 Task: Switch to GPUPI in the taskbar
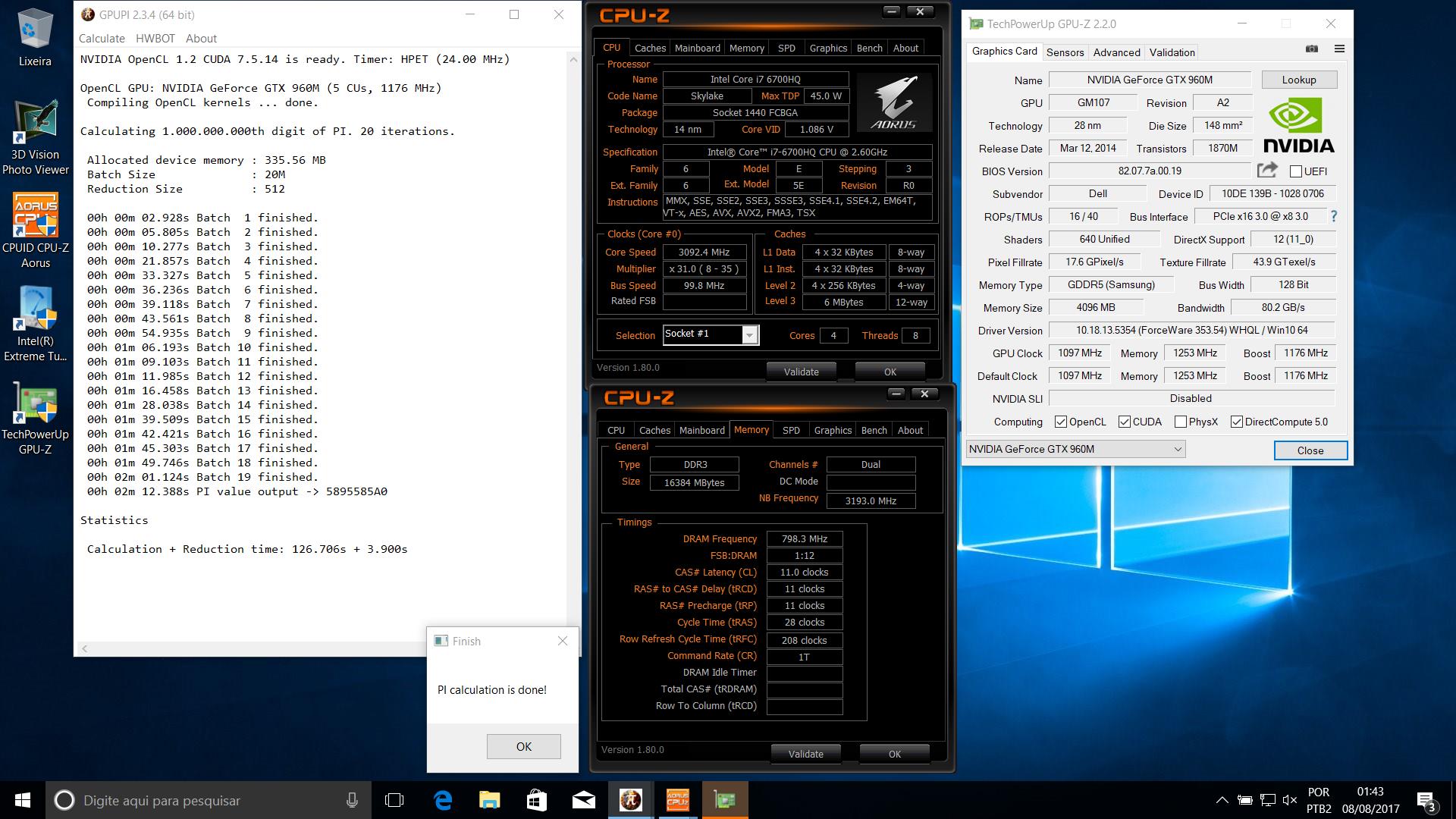pos(631,800)
